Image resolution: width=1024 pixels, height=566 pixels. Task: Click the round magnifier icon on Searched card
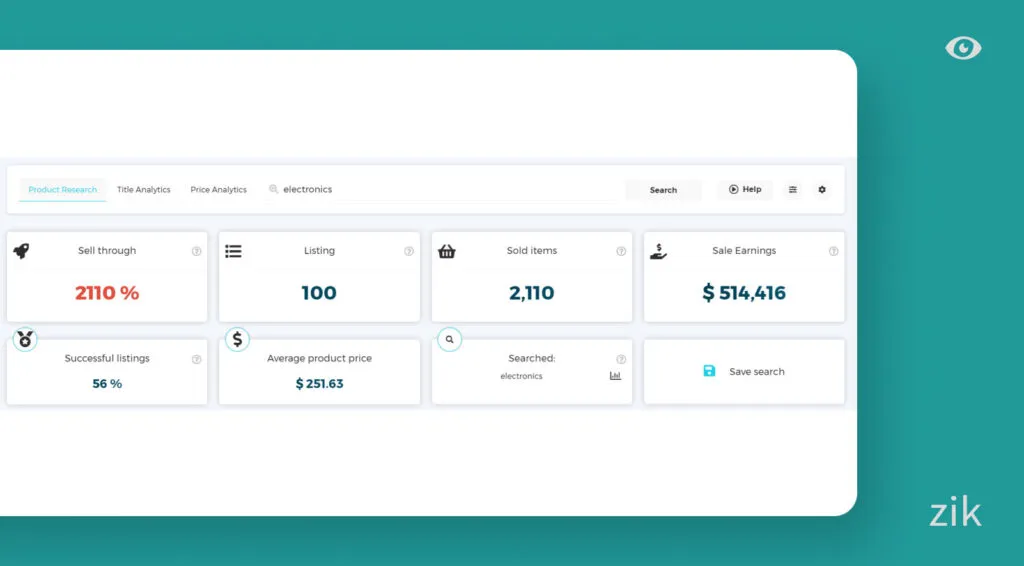449,339
